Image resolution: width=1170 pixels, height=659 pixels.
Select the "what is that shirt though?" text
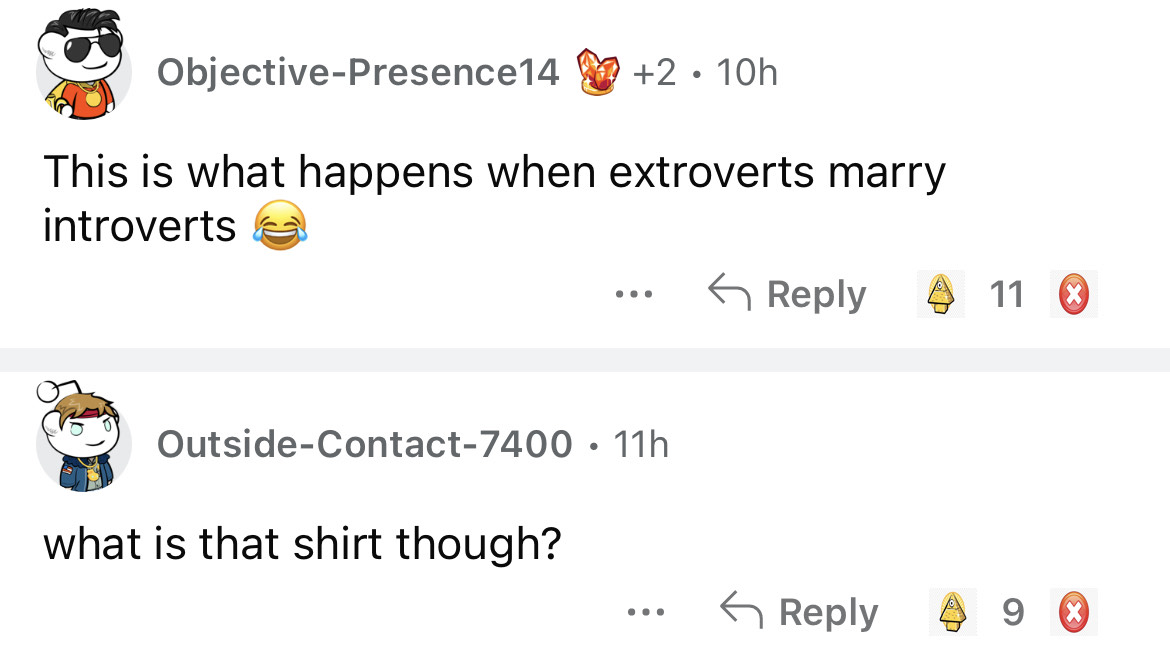pos(302,543)
